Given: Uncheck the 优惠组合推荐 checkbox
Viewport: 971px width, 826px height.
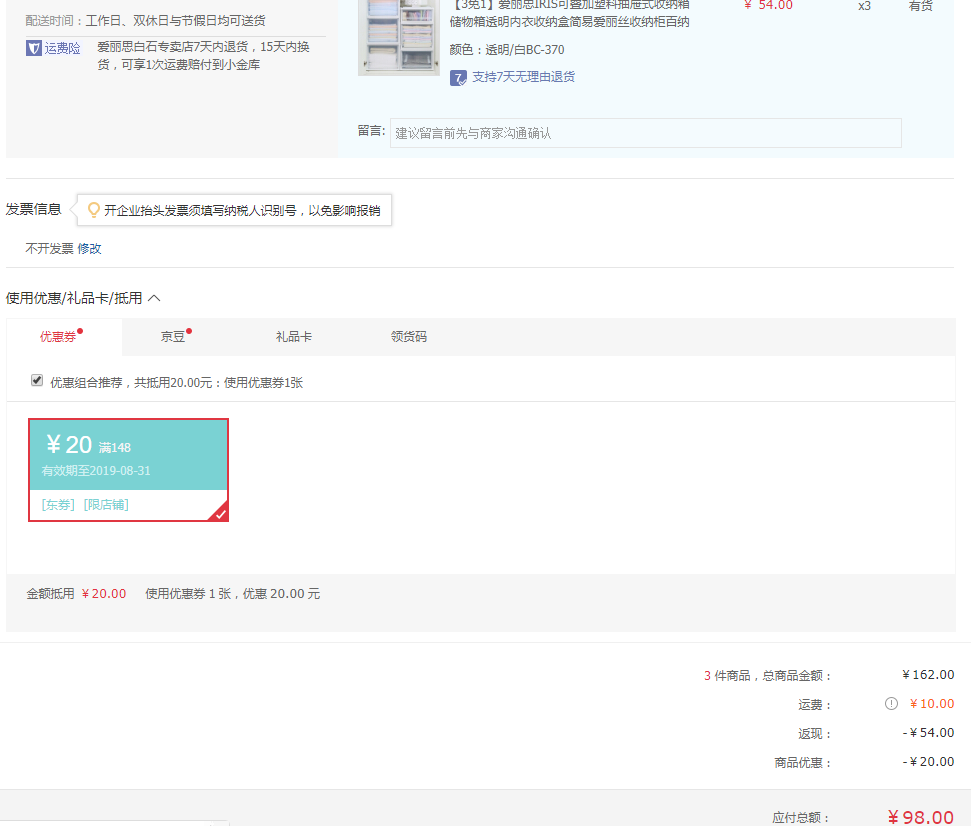Looking at the screenshot, I should coord(37,380).
